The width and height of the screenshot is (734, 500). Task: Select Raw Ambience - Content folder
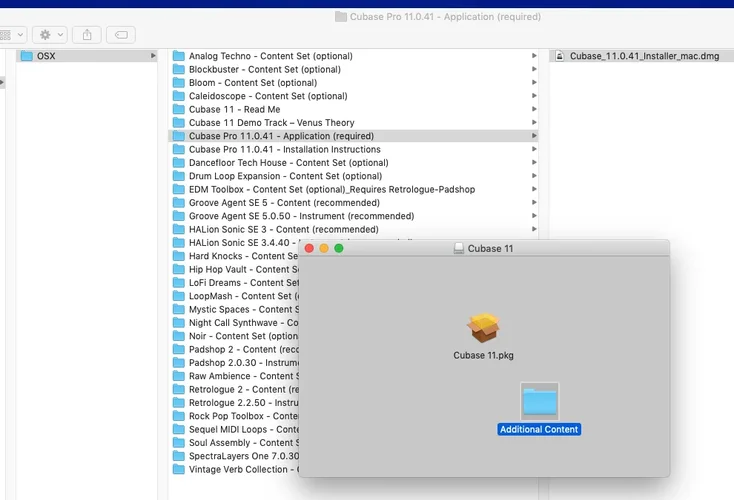point(234,376)
